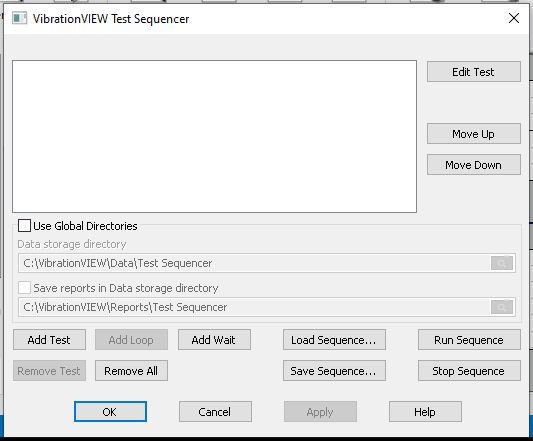The image size is (533, 441).
Task: Toggle Save reports in Data storage directory
Action: coord(24,288)
